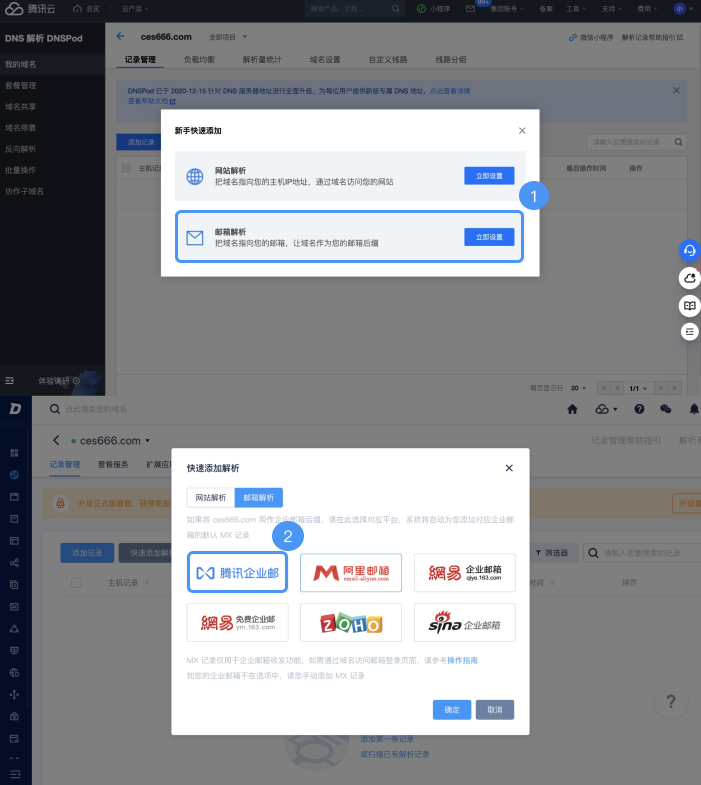Open rows-per-page dropdown showing 20
Viewport: 701px width, 785px height.
click(578, 388)
